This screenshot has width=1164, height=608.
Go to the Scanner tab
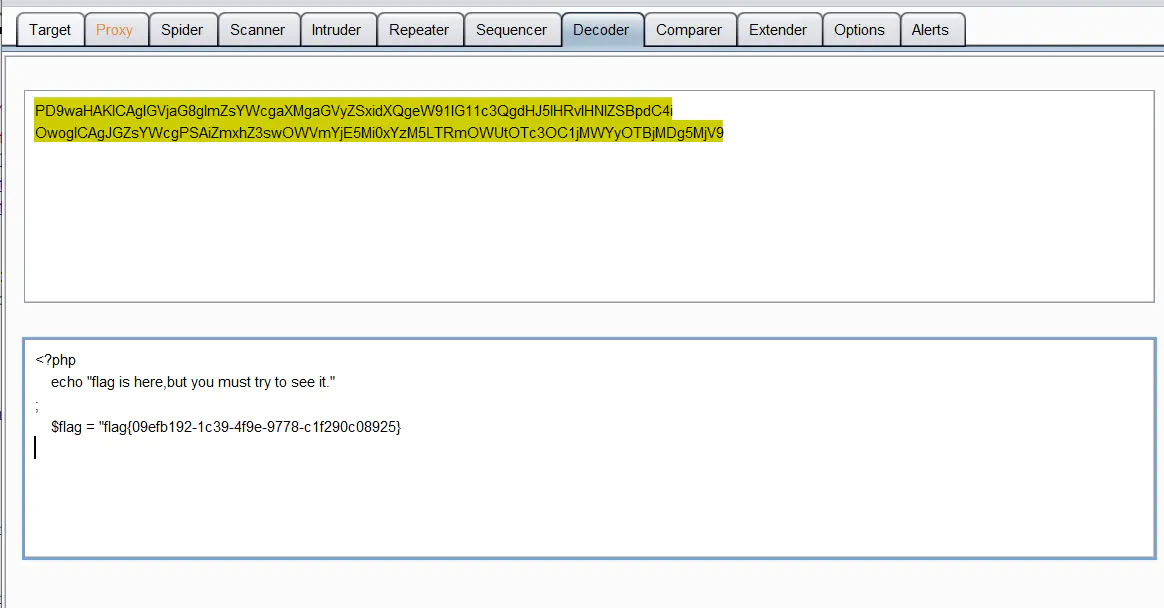[257, 30]
